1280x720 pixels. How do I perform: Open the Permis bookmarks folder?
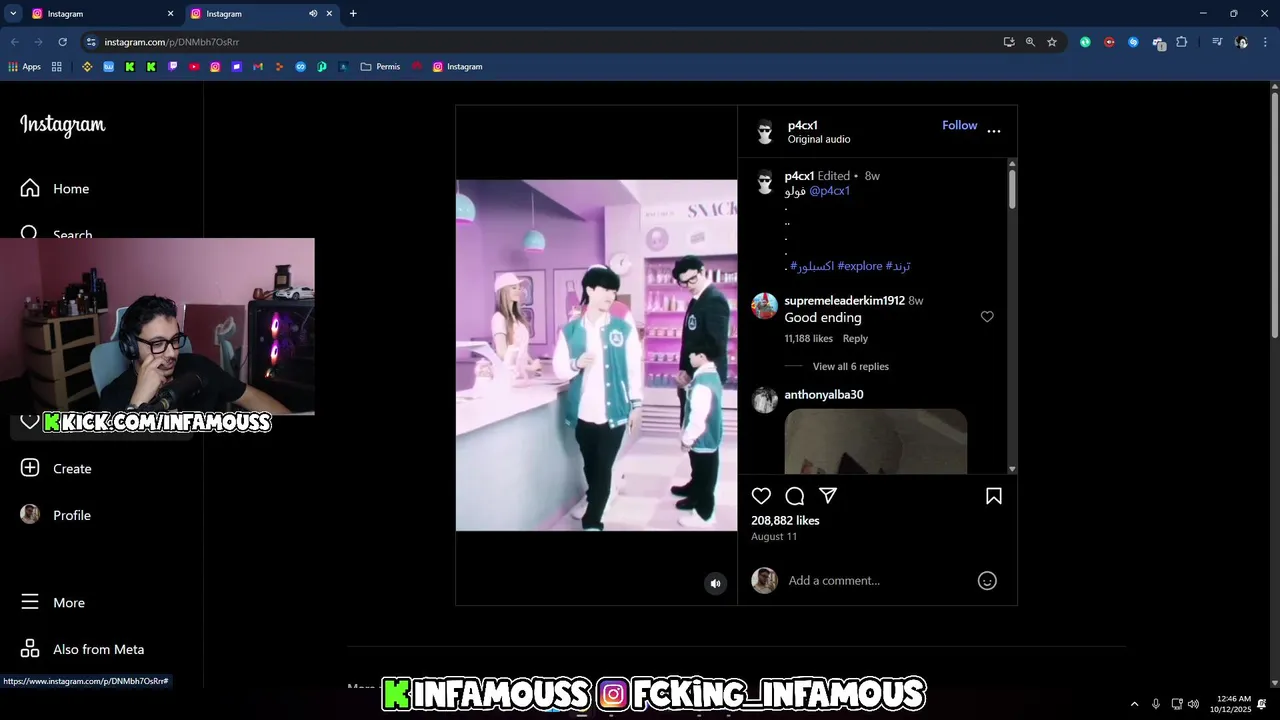coord(380,67)
